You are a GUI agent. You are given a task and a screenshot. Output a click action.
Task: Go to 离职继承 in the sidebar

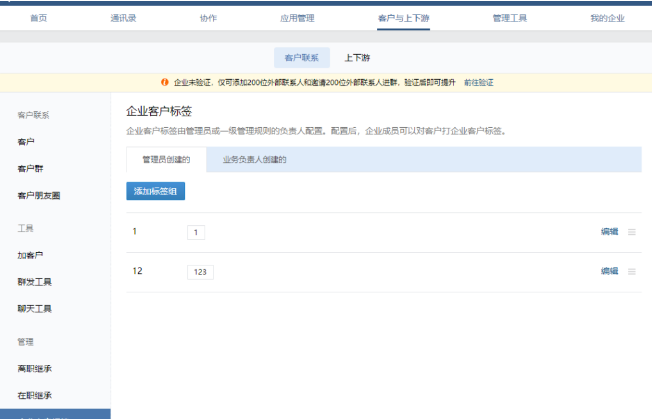(x=34, y=368)
